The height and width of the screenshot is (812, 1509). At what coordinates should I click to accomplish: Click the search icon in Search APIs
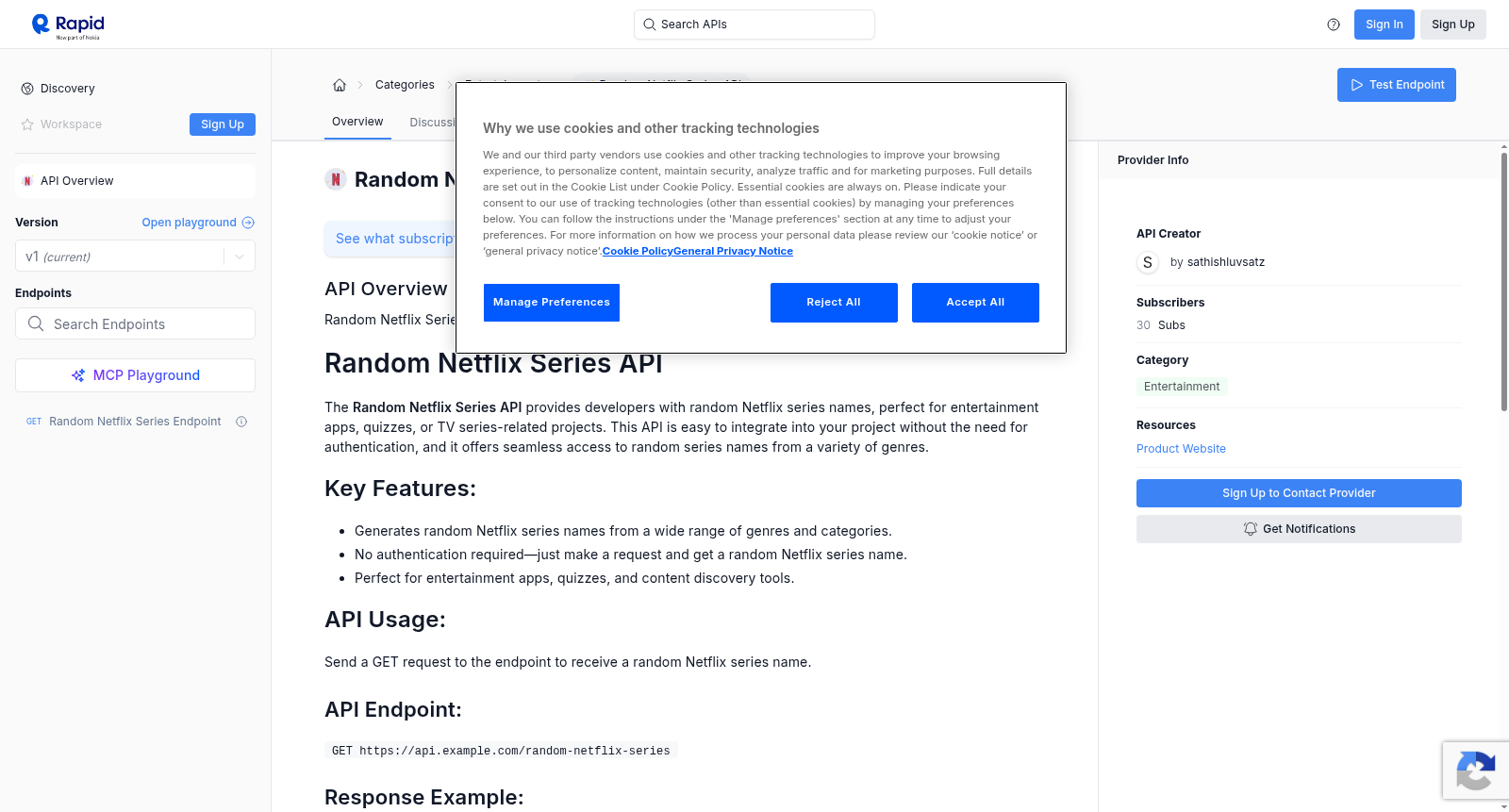649,25
